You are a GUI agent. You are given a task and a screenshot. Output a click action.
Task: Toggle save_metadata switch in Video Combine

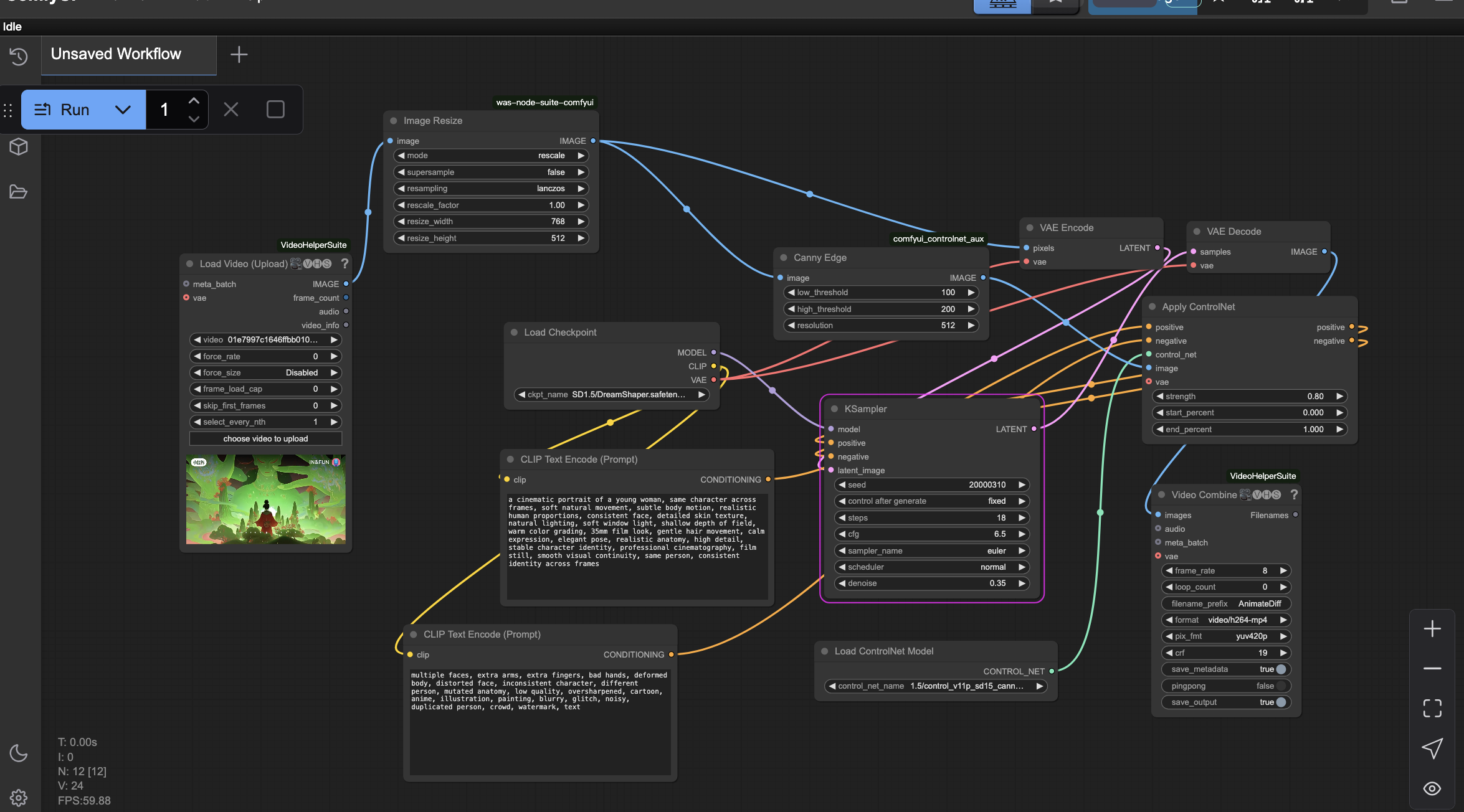tap(1280, 669)
